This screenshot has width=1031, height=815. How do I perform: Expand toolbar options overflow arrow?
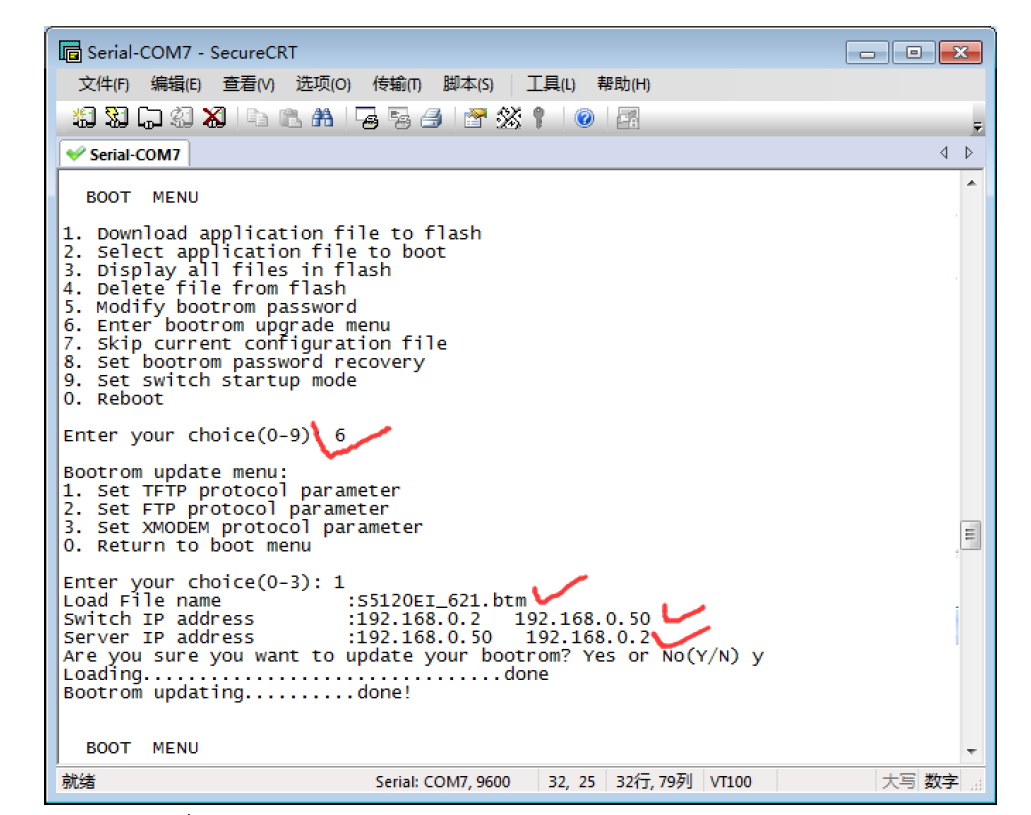[978, 126]
